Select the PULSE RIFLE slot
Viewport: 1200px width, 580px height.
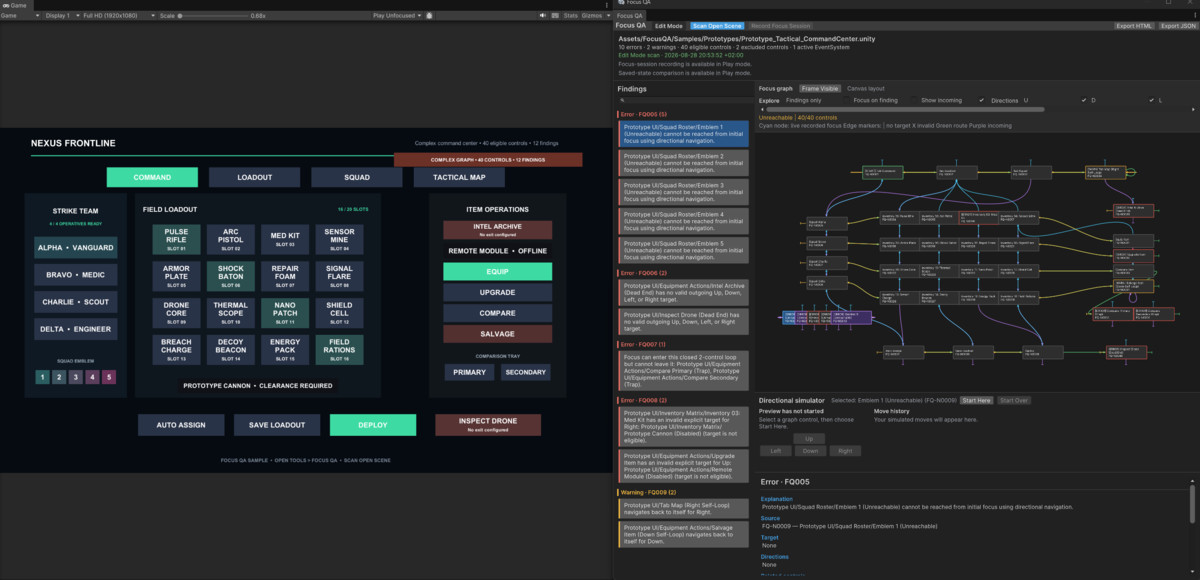point(177,239)
